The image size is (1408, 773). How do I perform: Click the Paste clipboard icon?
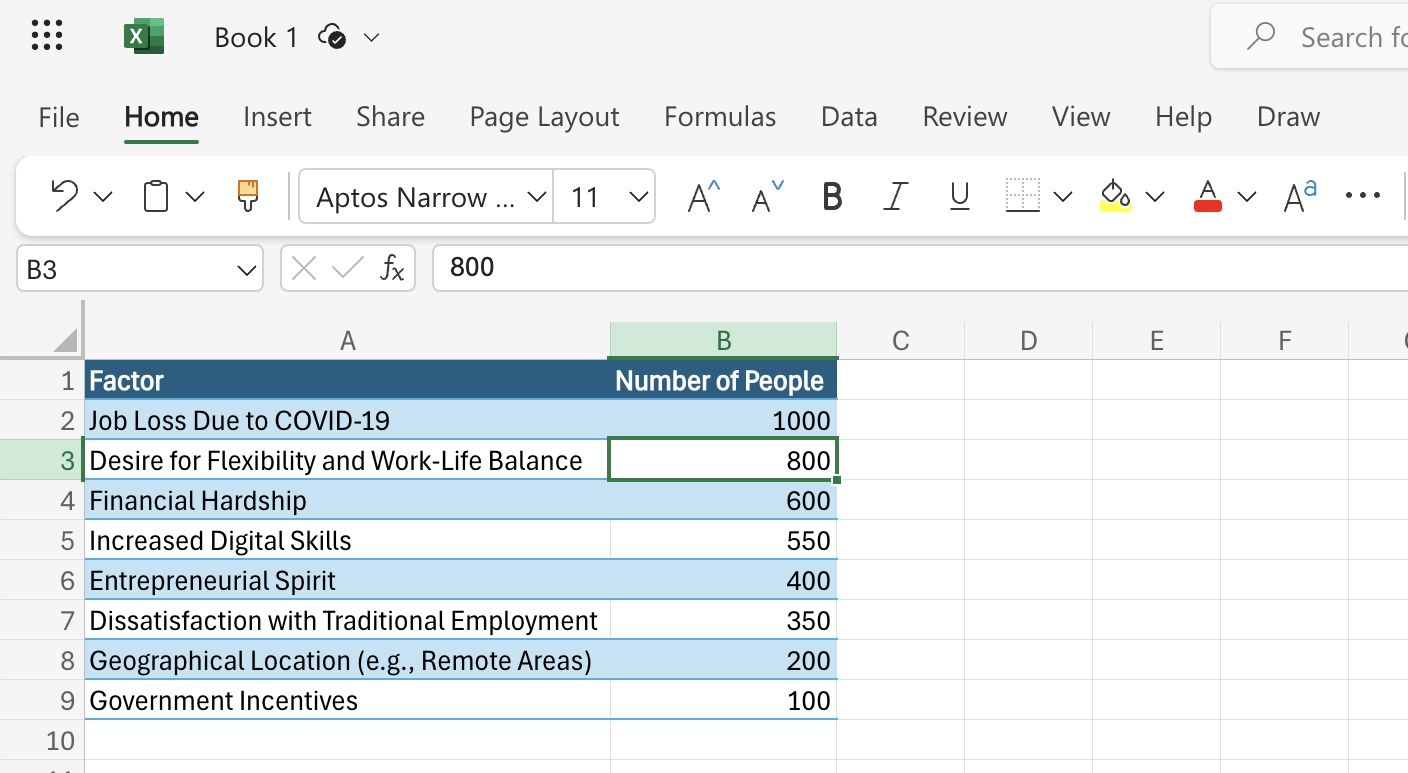coord(155,196)
